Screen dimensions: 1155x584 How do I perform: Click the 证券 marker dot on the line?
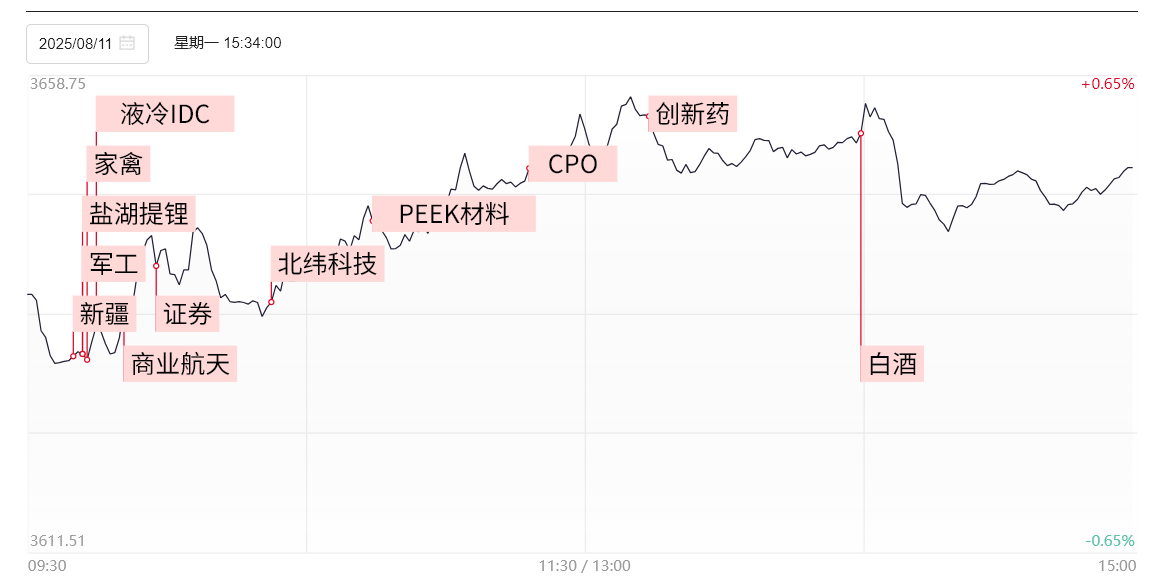click(x=156, y=266)
